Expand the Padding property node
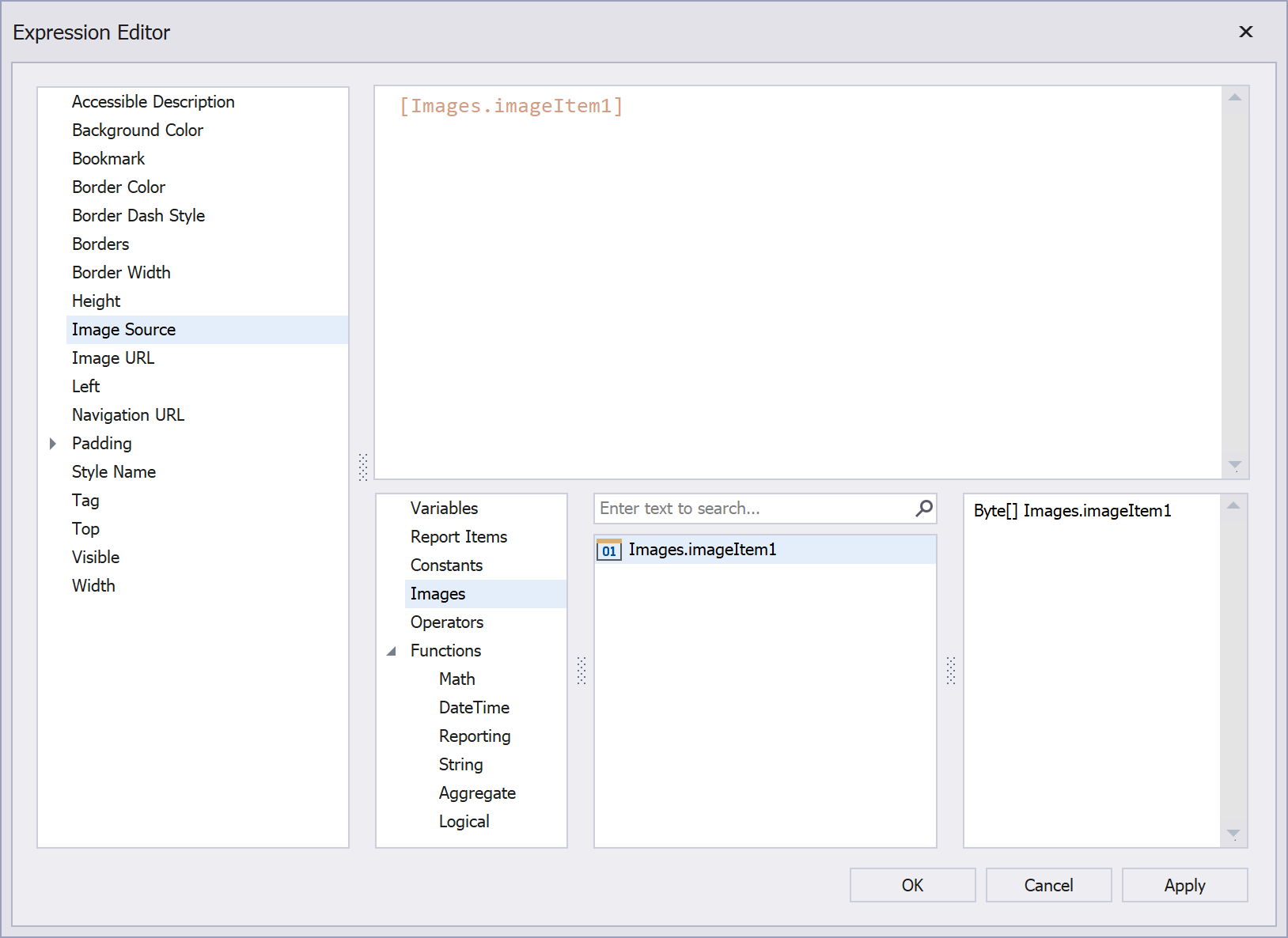This screenshot has width=1288, height=938. [x=53, y=444]
